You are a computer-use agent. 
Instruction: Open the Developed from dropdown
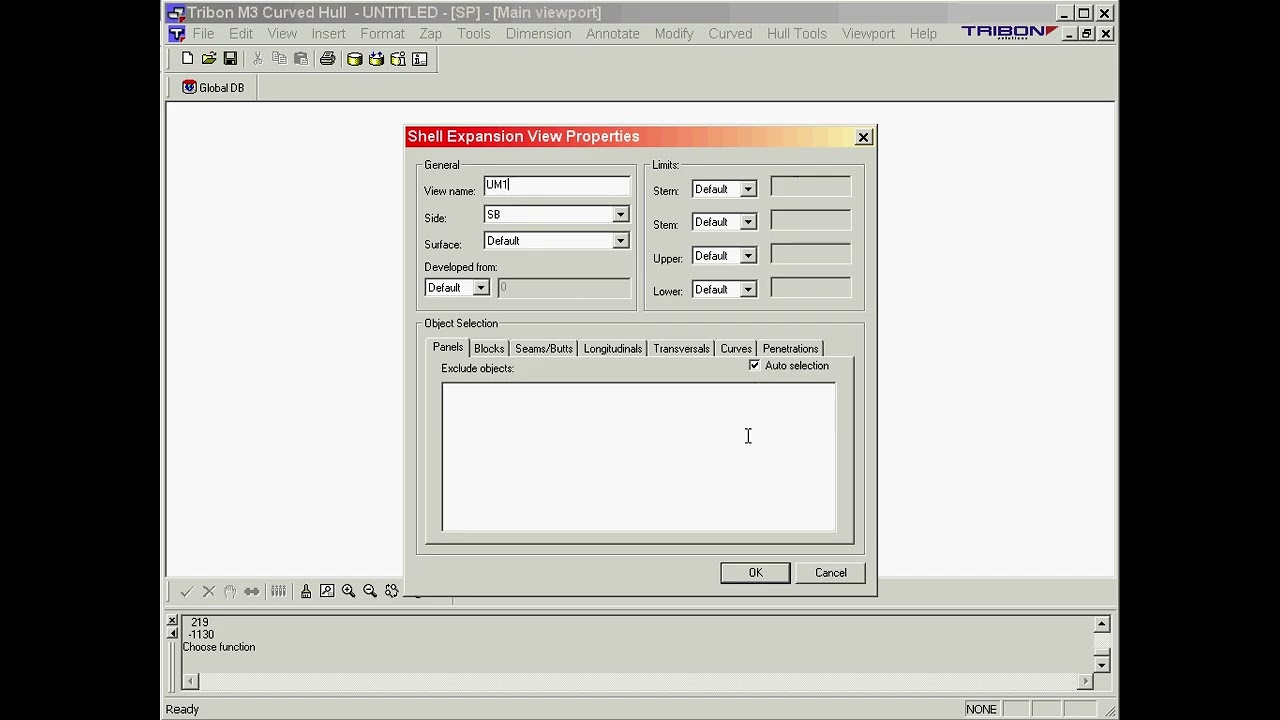coord(480,288)
